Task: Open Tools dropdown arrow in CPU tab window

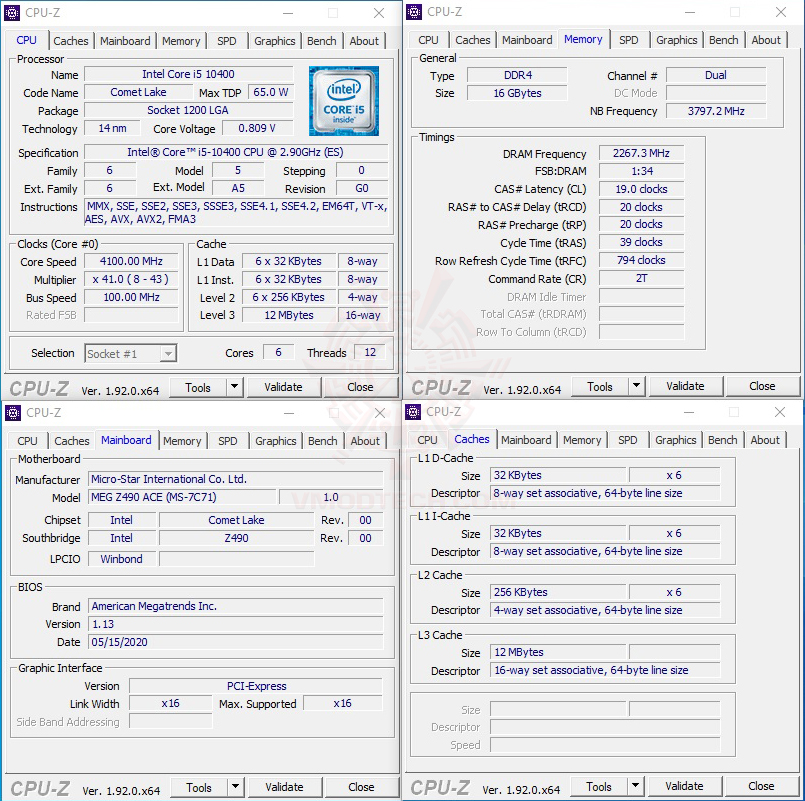Action: [234, 387]
